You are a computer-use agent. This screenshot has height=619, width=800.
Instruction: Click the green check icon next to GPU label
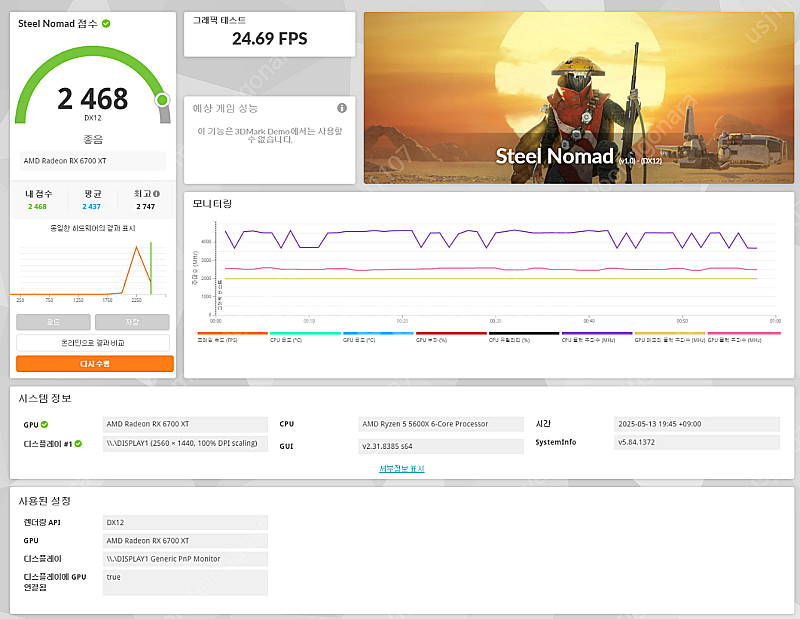pyautogui.click(x=44, y=424)
